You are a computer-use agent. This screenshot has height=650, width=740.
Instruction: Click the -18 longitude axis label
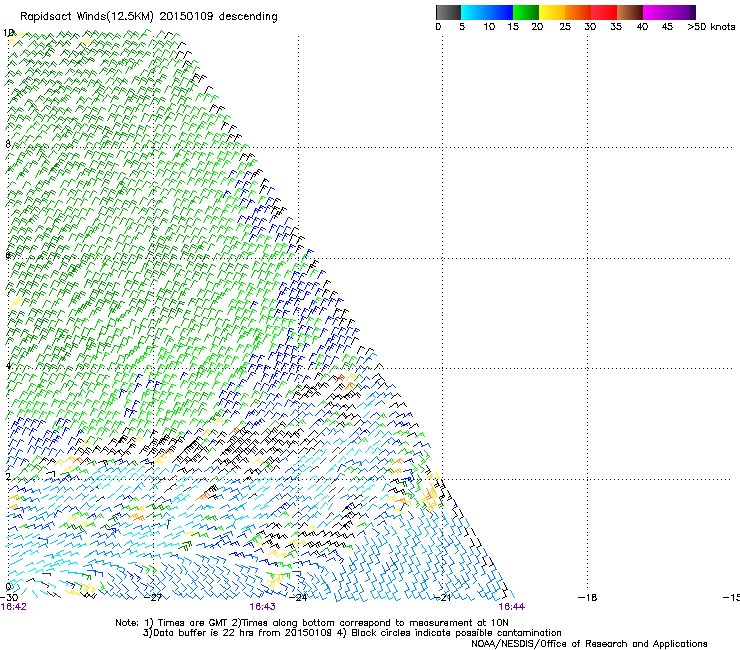click(588, 597)
